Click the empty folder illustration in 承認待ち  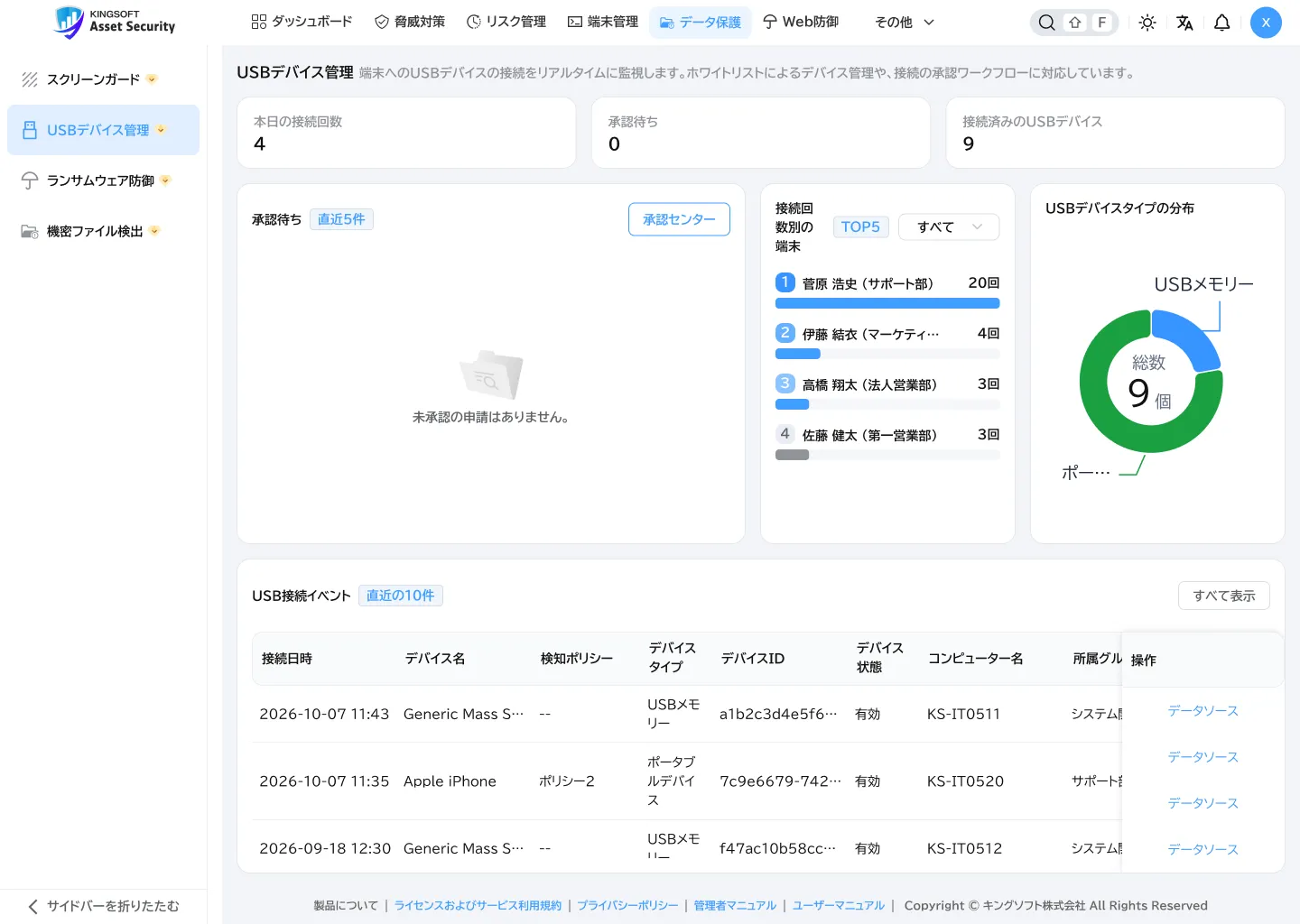coord(491,374)
